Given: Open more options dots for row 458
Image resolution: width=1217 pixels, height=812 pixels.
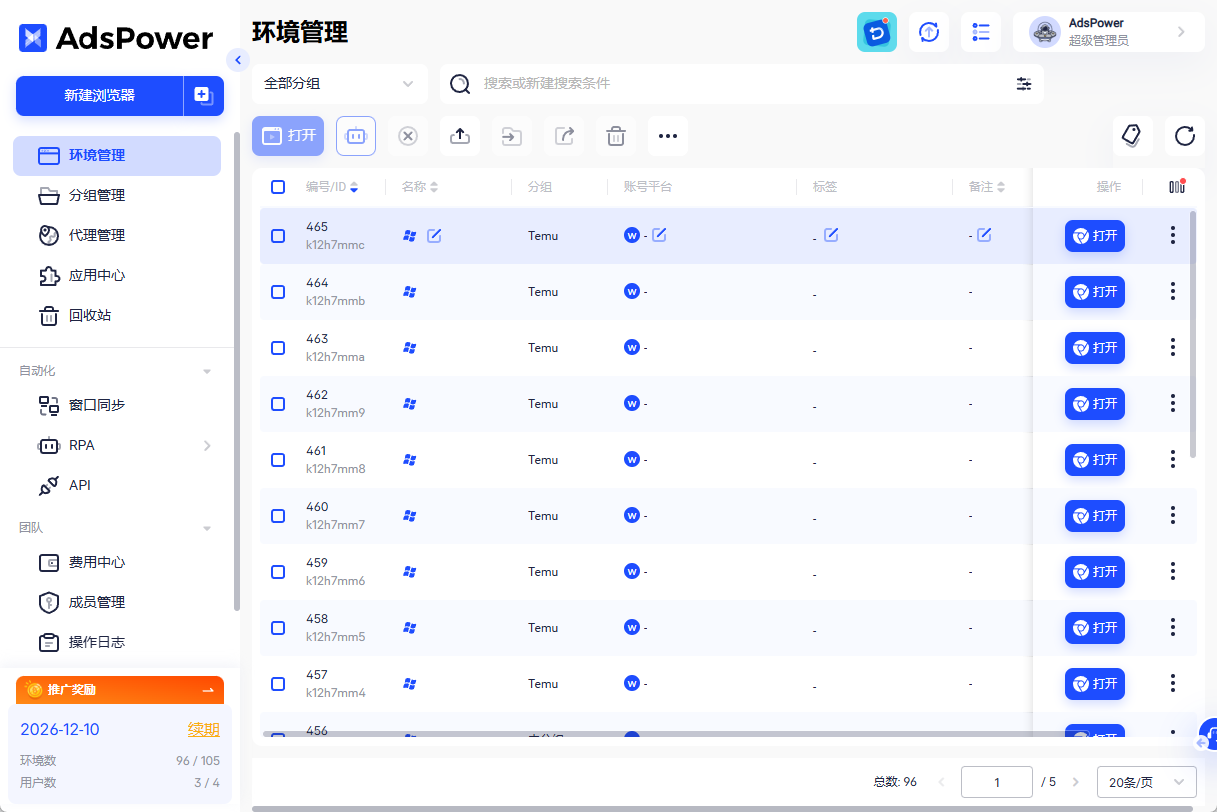Looking at the screenshot, I should (1173, 628).
